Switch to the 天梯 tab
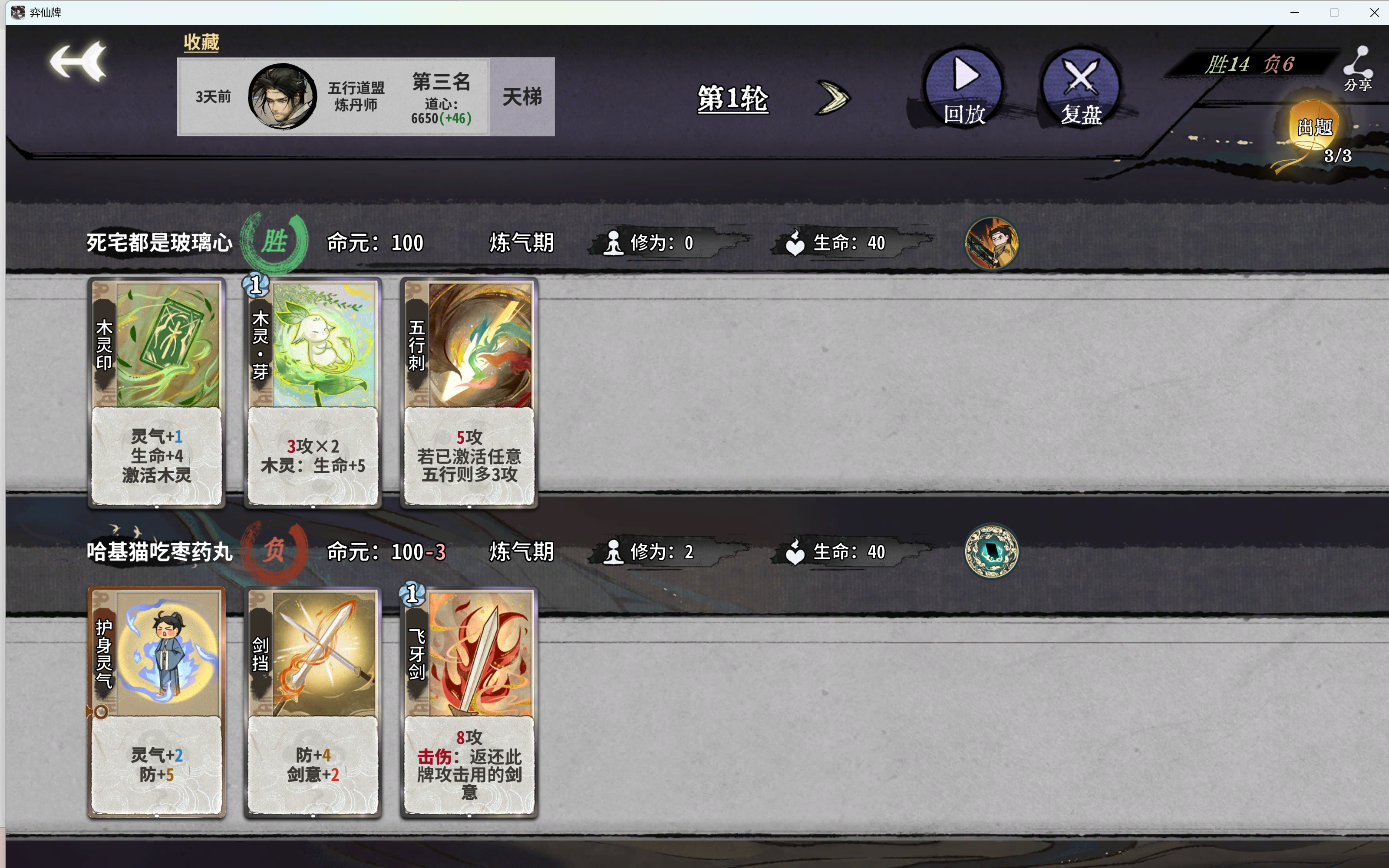The width and height of the screenshot is (1389, 868). [x=522, y=96]
